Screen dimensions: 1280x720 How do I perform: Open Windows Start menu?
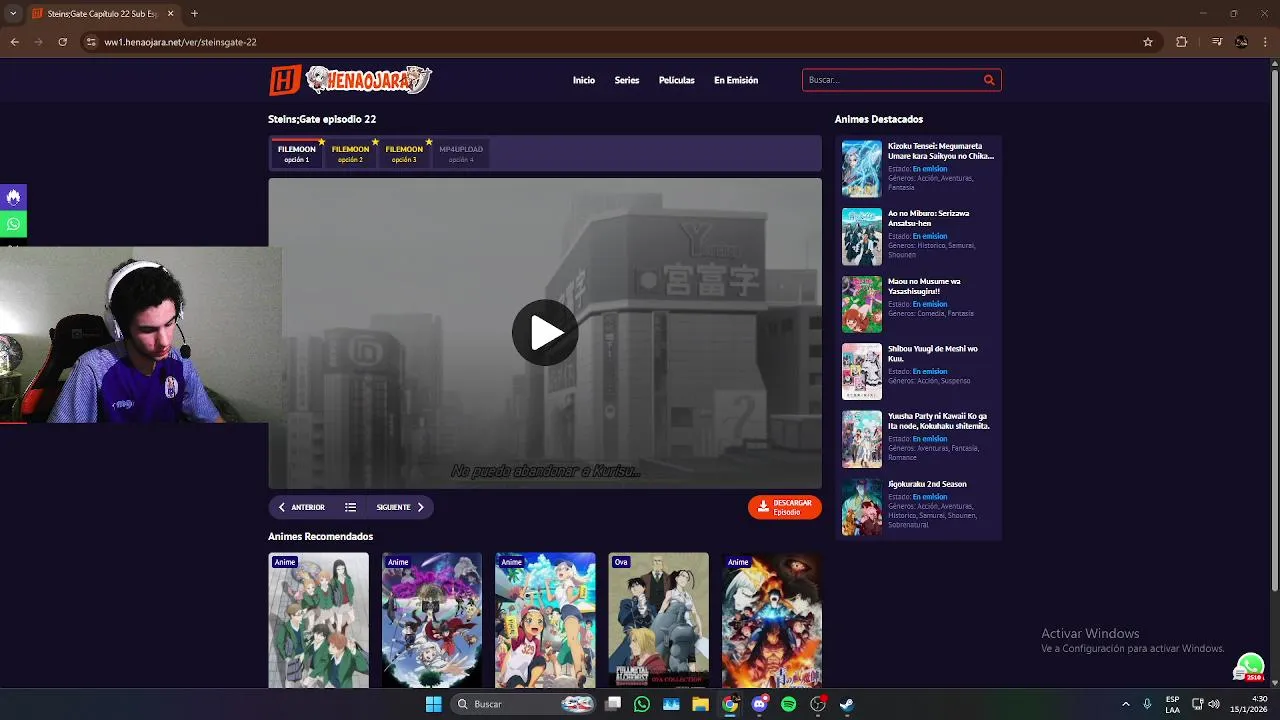pos(434,704)
